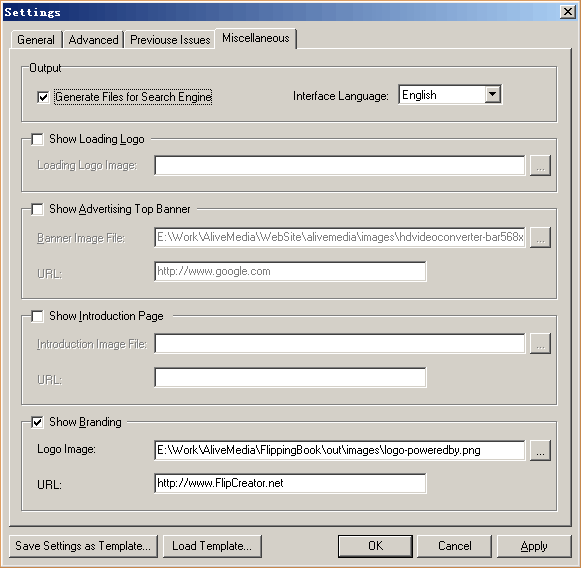Apply the current settings
The width and height of the screenshot is (581, 568).
[534, 546]
